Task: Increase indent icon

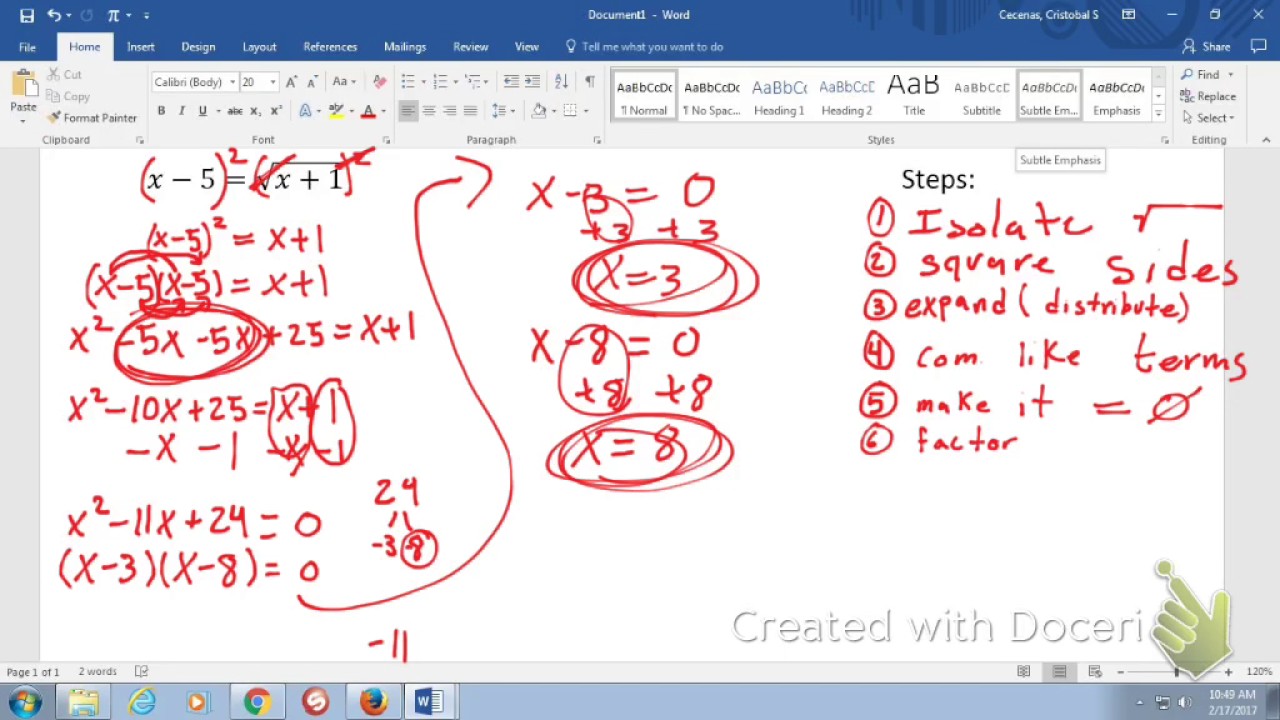Action: [x=532, y=82]
